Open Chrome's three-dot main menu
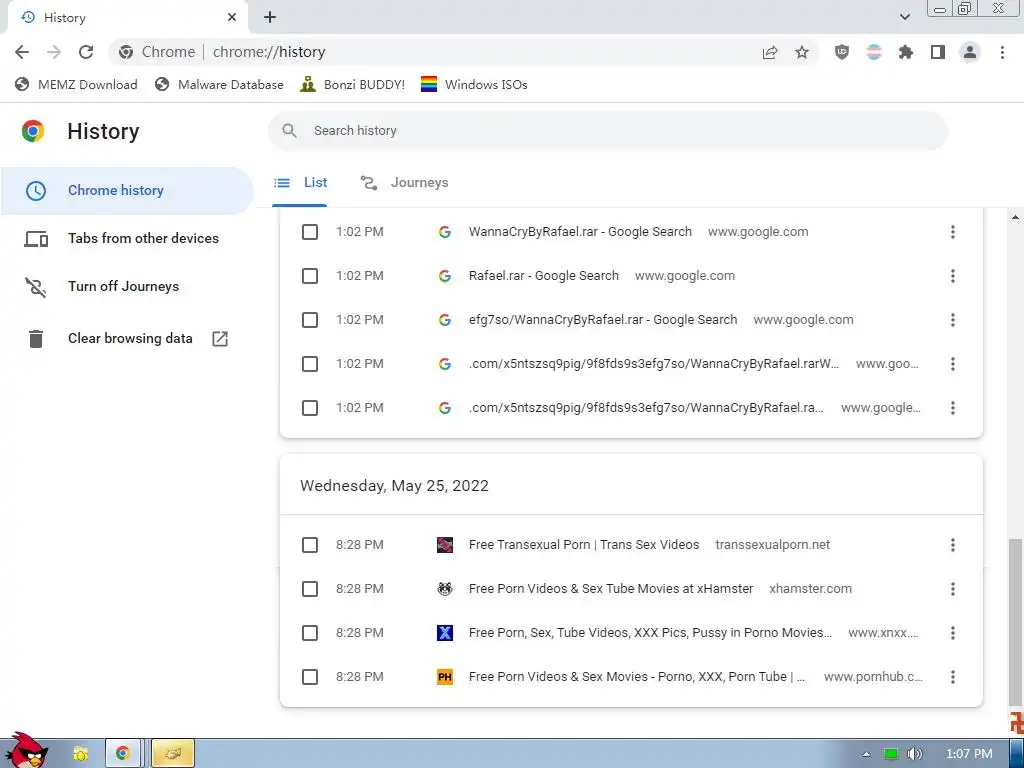Screen dimensions: 1024x768 click(x=1002, y=52)
